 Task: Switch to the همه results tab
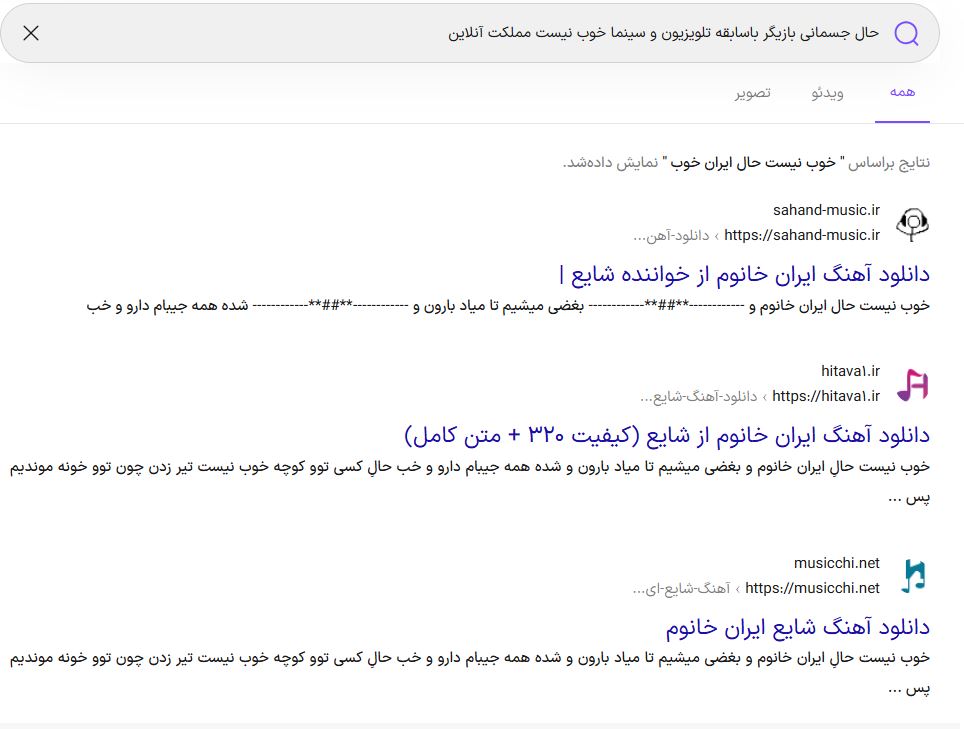point(902,92)
